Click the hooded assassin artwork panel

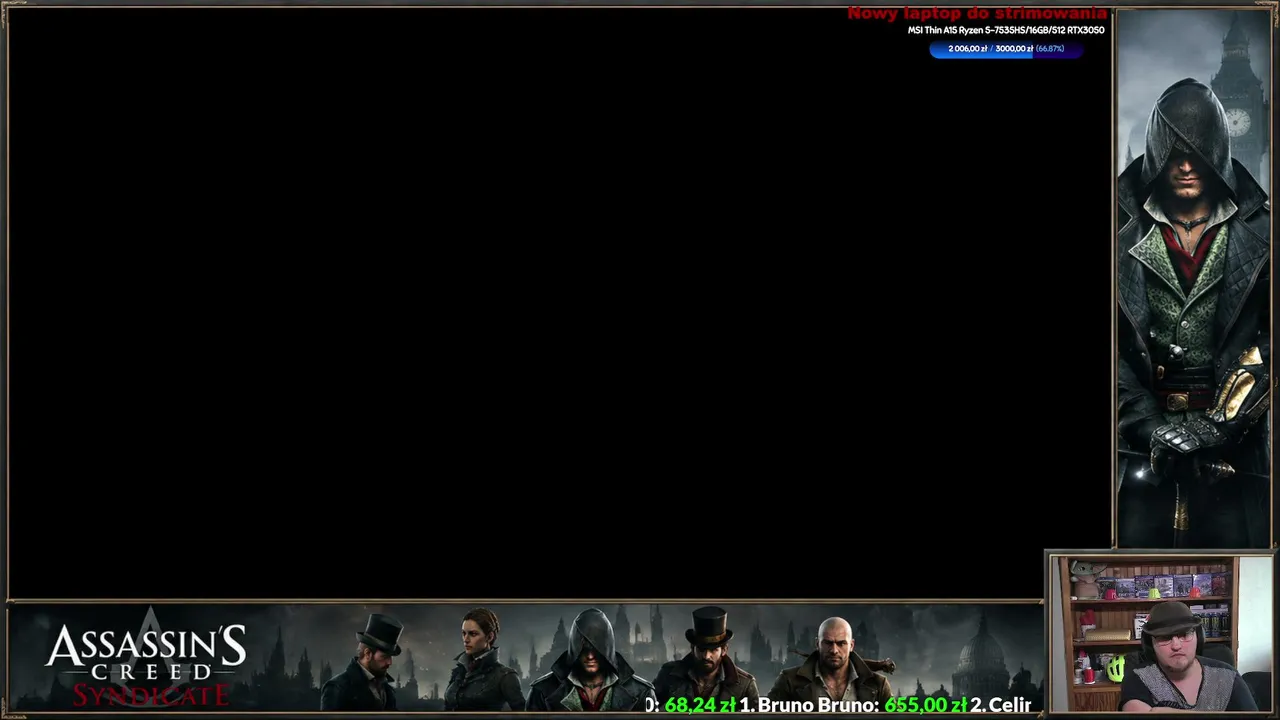[1193, 279]
